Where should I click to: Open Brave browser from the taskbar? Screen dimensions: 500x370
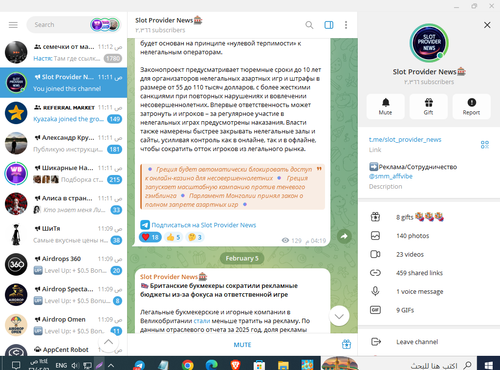[235, 365]
